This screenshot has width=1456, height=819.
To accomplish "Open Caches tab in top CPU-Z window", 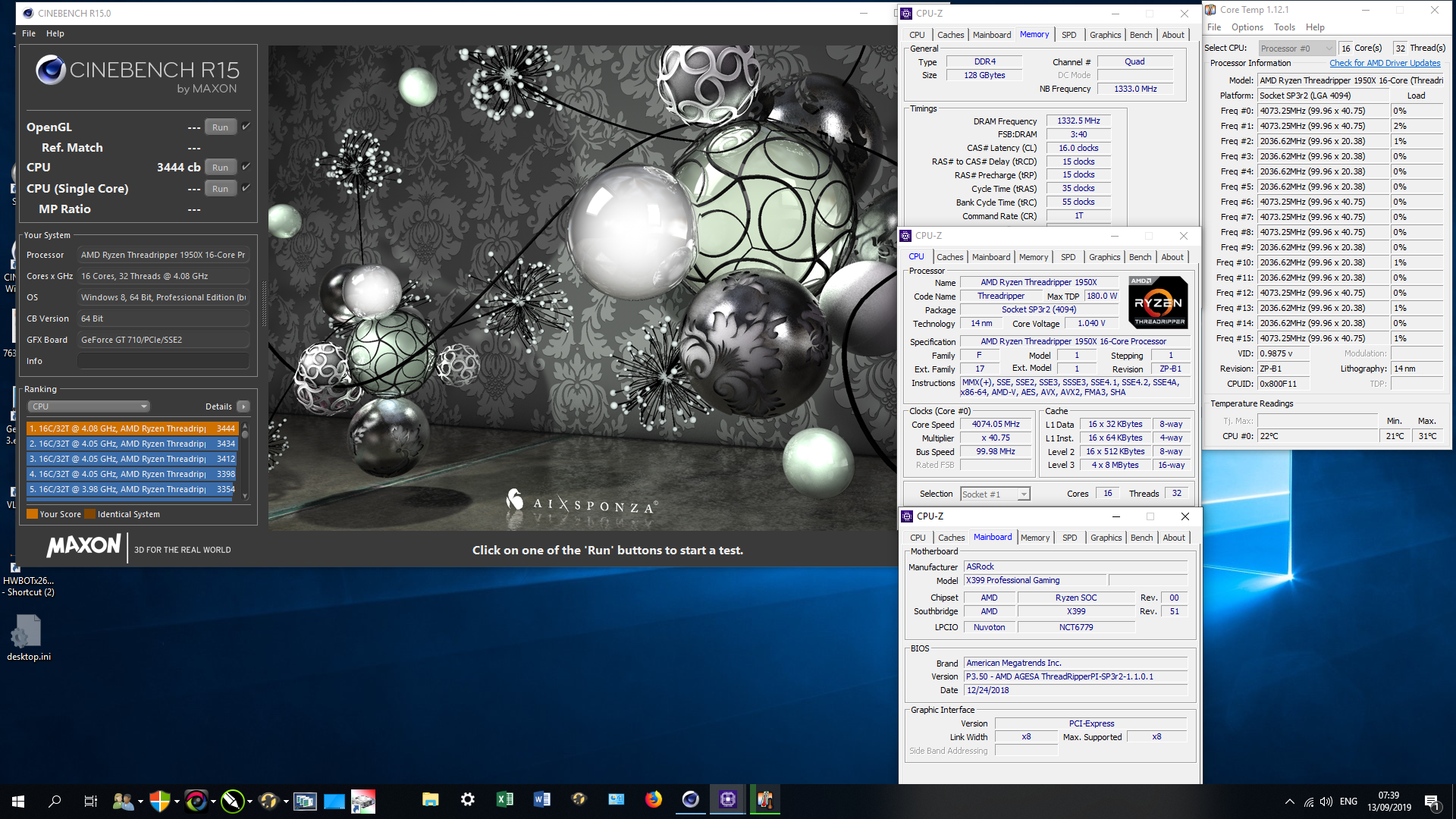I will point(950,35).
